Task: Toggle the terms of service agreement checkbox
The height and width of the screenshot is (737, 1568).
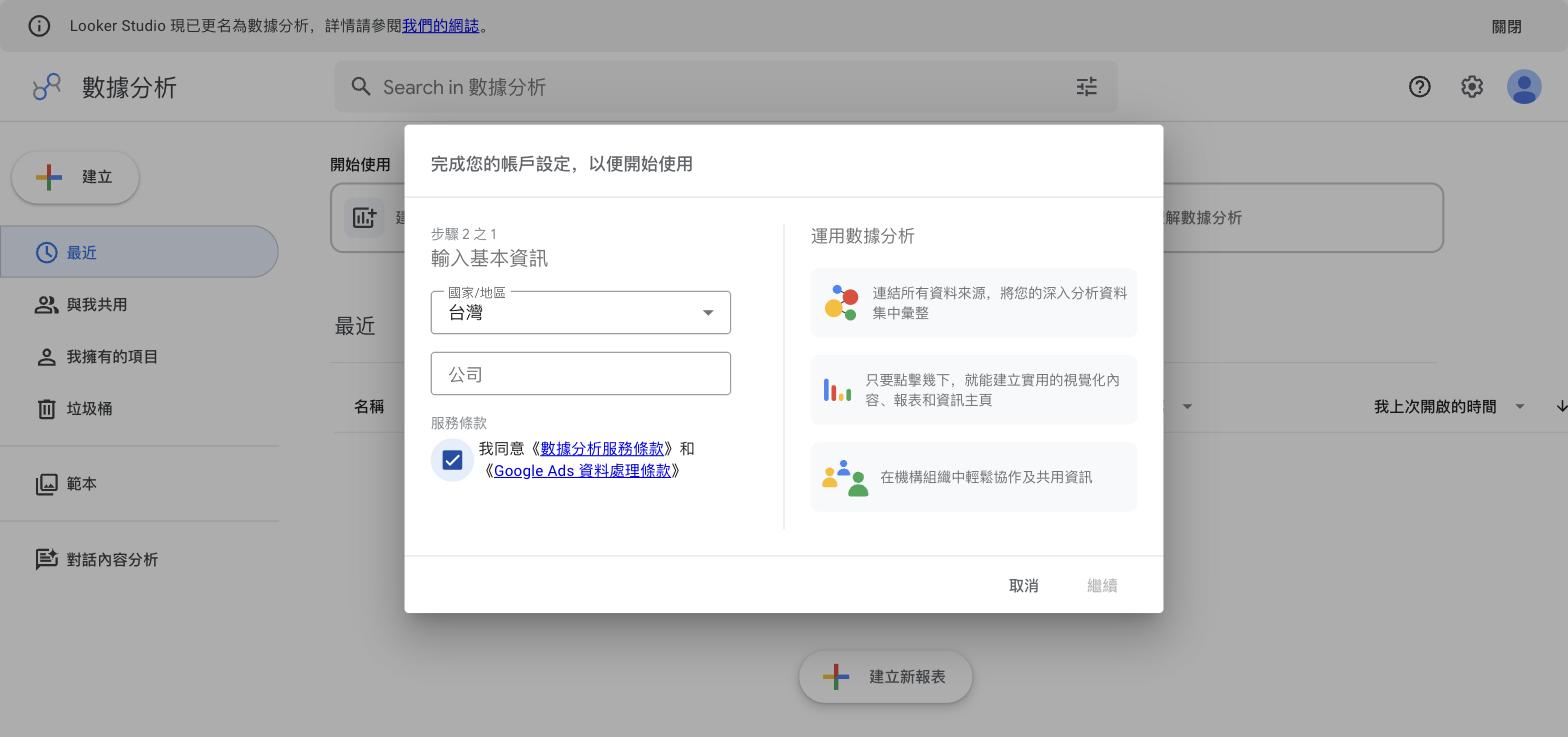Action: (452, 460)
